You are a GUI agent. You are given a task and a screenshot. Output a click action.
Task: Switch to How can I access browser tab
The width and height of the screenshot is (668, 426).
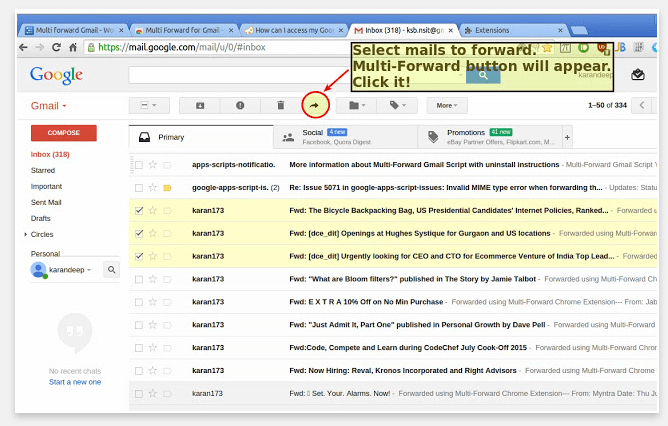pyautogui.click(x=294, y=30)
